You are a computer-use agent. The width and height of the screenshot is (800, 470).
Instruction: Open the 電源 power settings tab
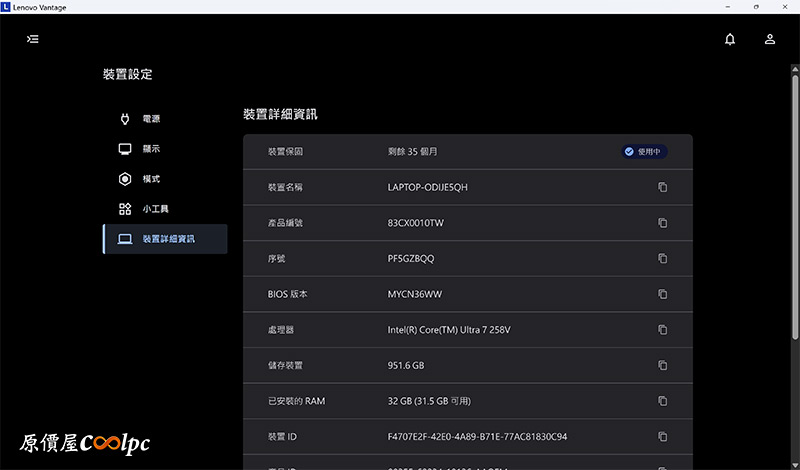[165, 119]
